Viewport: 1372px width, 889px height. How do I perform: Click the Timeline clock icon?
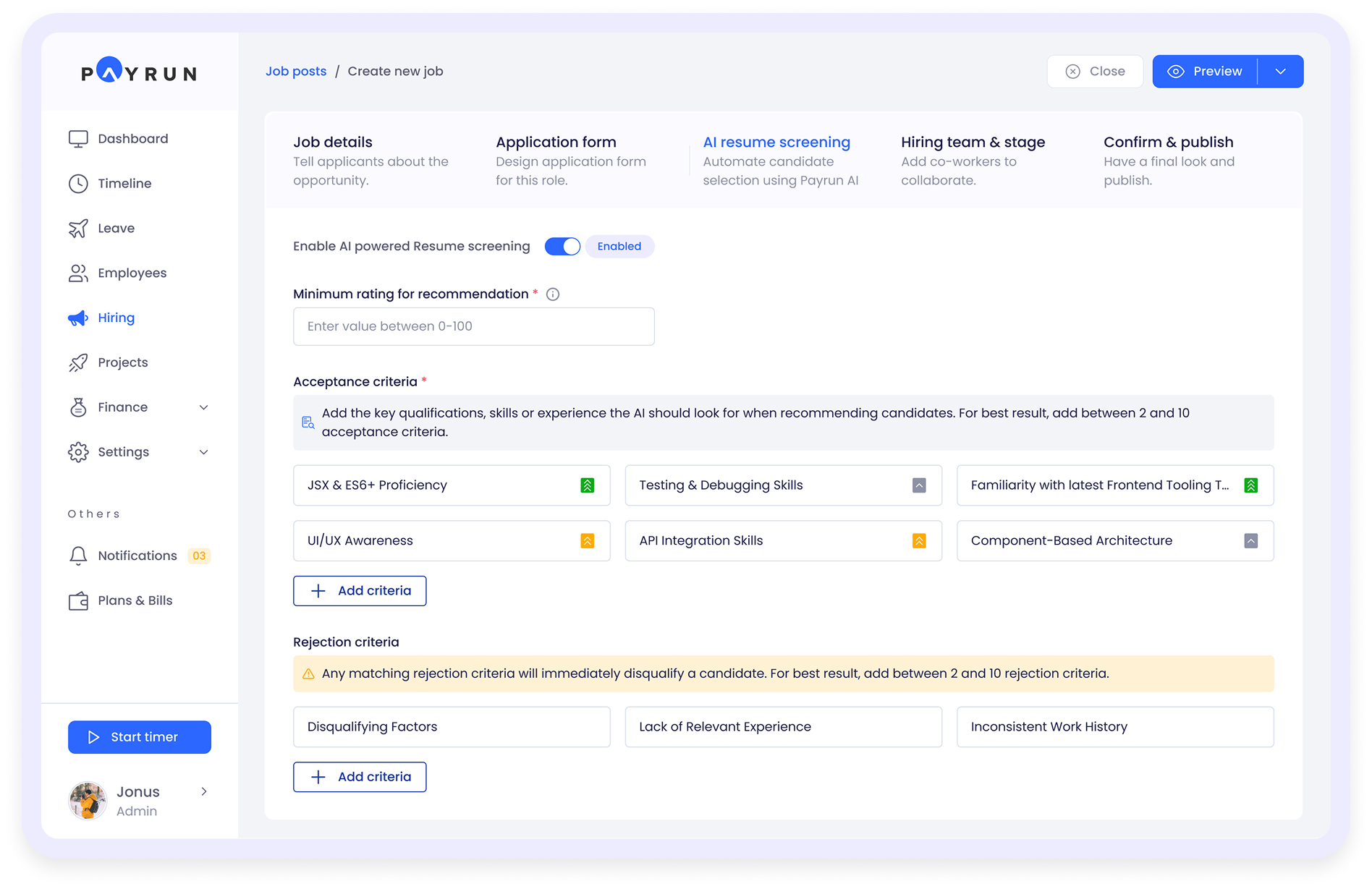point(78,184)
